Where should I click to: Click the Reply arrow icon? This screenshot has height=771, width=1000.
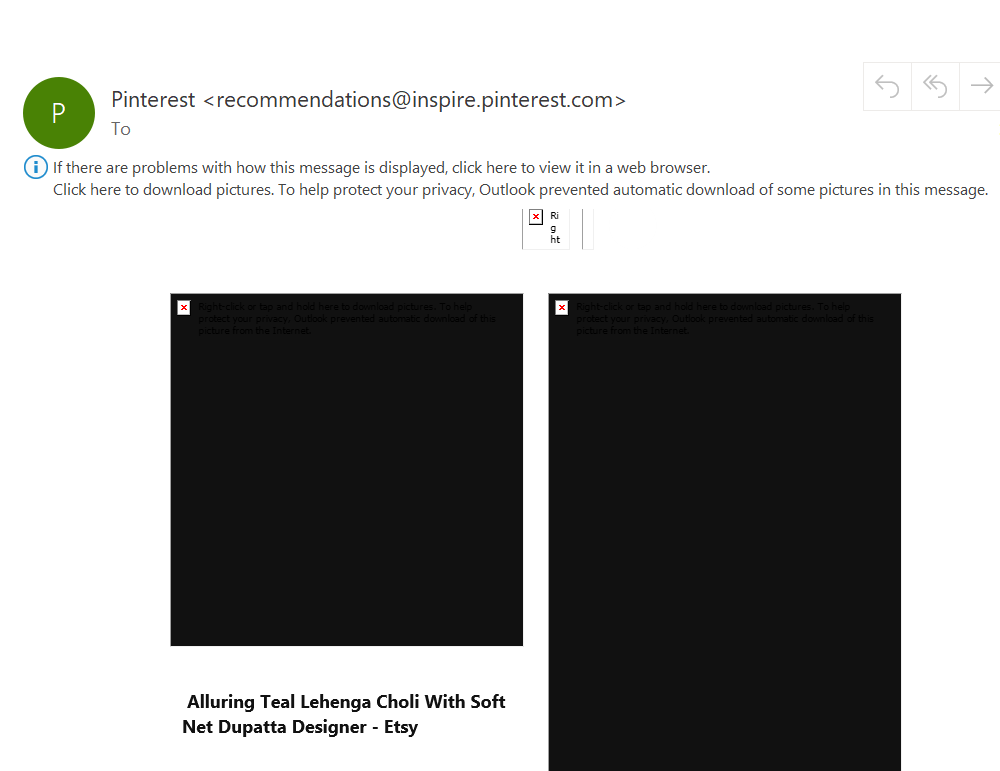(887, 86)
